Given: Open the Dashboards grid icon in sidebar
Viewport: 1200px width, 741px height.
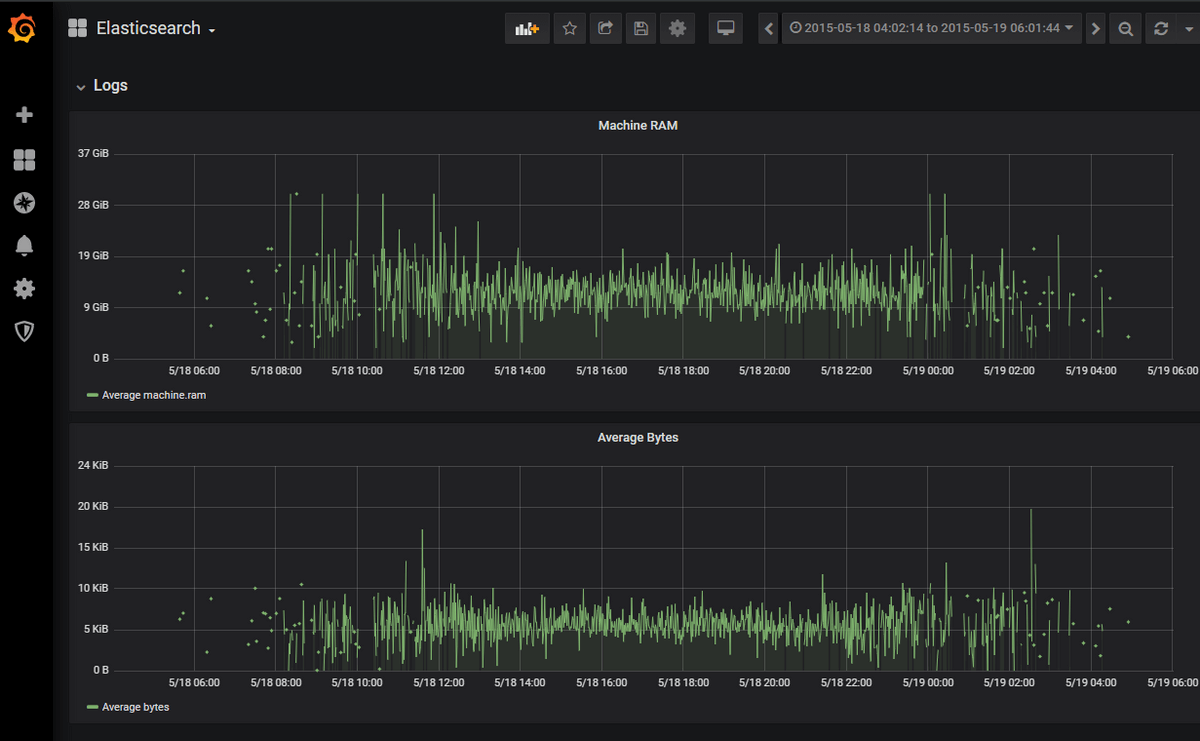Looking at the screenshot, I should click(x=25, y=160).
